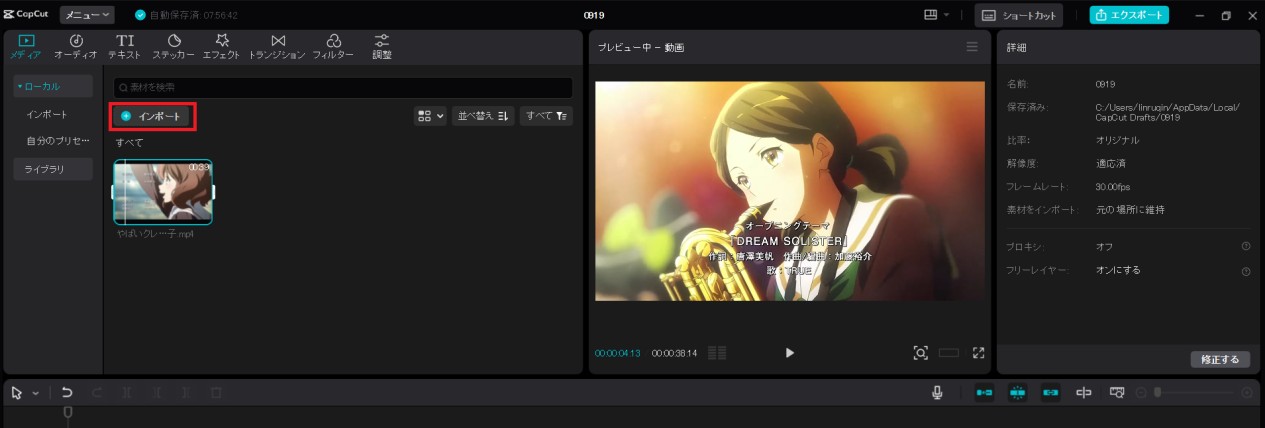Open ライブラリ in the sidebar
This screenshot has height=428, width=1265.
click(x=53, y=169)
